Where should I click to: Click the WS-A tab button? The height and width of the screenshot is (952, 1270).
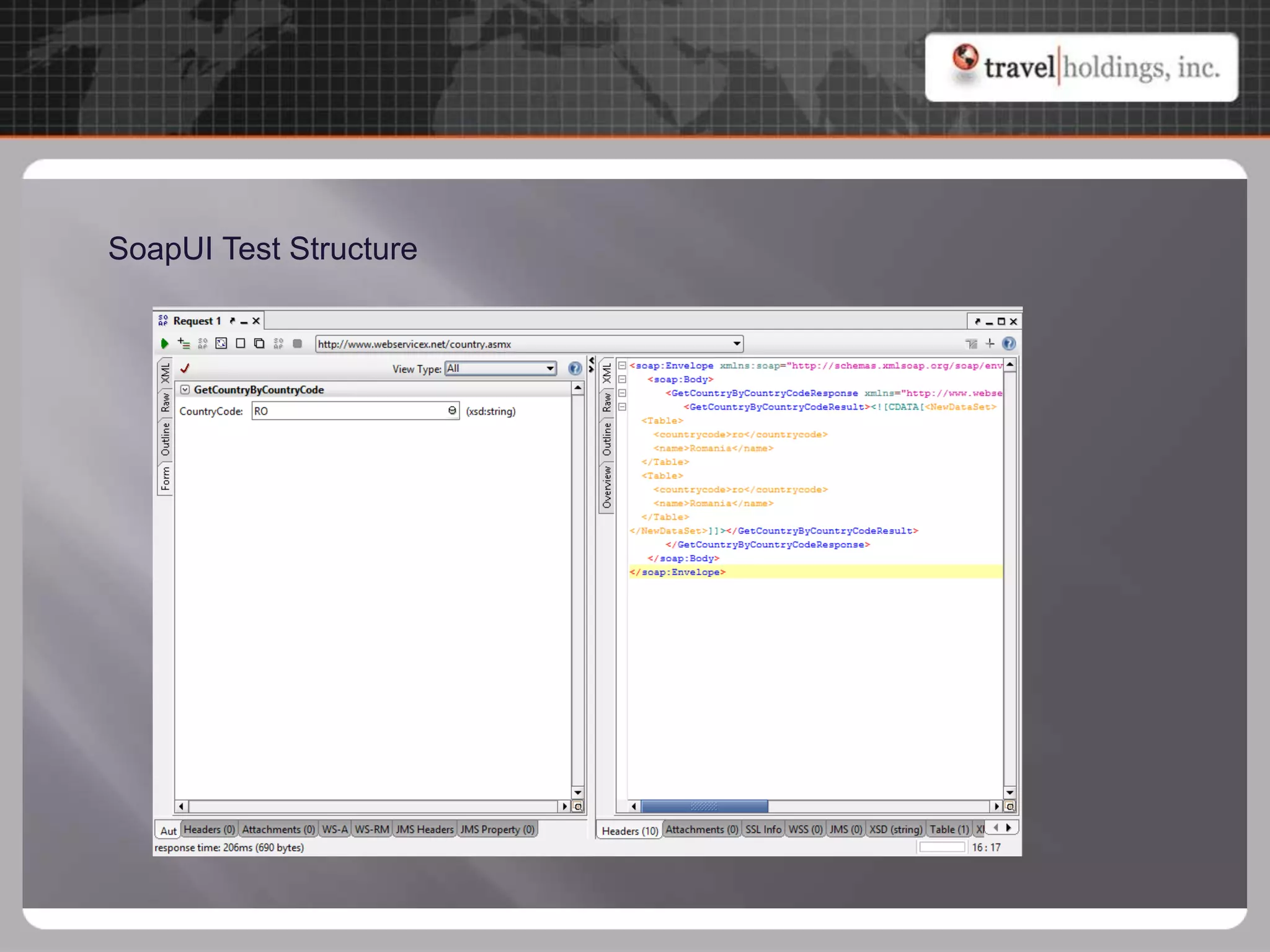(335, 829)
